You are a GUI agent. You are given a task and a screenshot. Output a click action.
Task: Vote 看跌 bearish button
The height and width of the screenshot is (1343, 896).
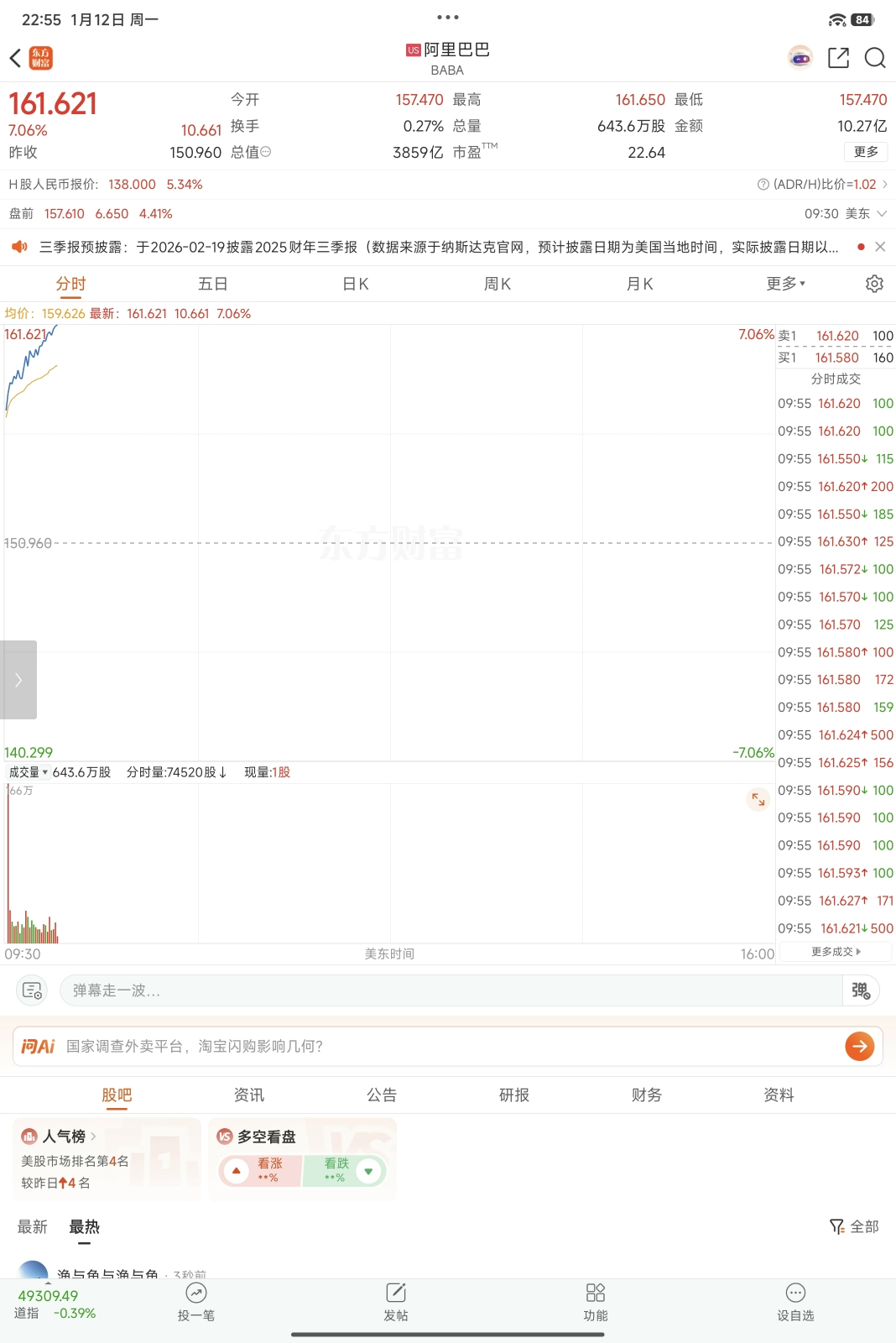point(344,1171)
